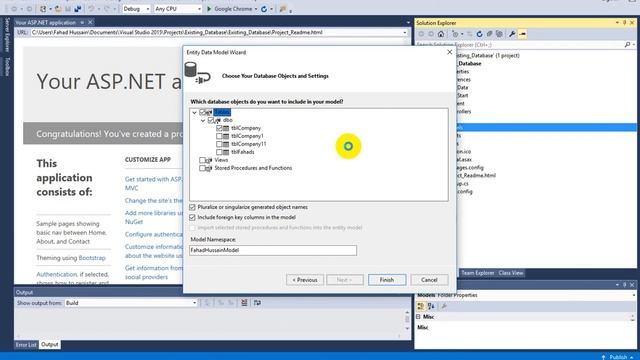Open the Debug configuration dropdown
Image resolution: width=640 pixels, height=360 pixels.
147,9
